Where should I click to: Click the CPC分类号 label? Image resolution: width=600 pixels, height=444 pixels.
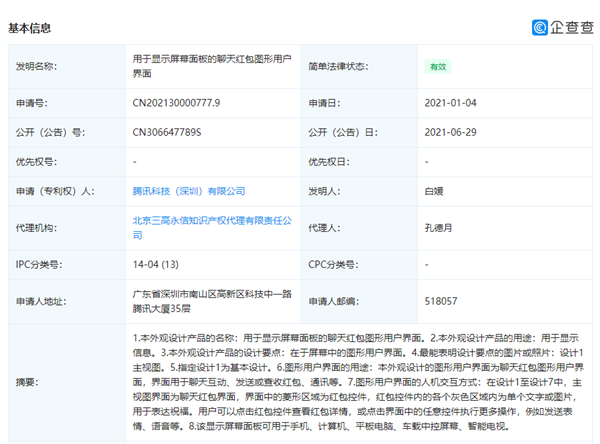[x=333, y=264]
